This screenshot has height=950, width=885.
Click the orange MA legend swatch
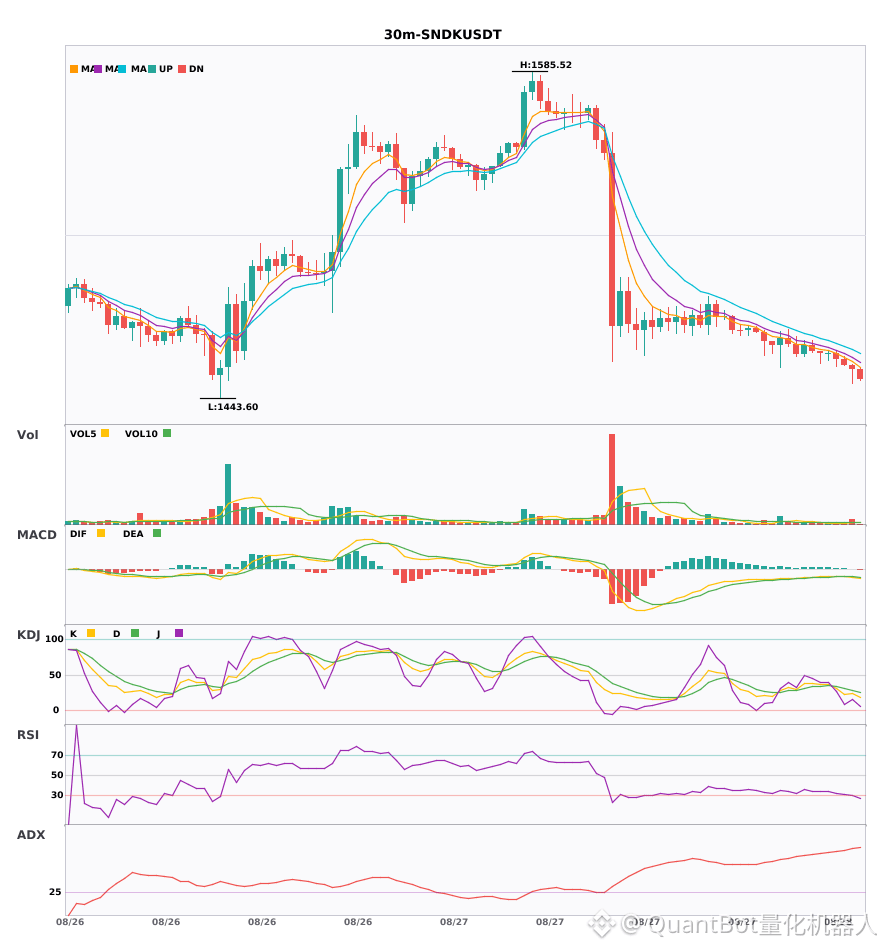[x=74, y=69]
